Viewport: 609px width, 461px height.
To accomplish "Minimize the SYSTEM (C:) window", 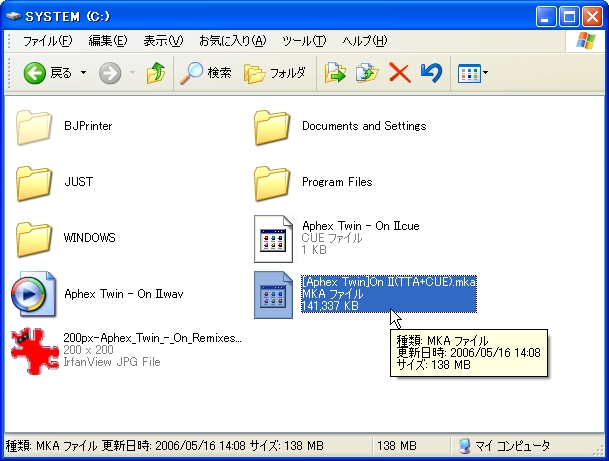I will pyautogui.click(x=546, y=17).
